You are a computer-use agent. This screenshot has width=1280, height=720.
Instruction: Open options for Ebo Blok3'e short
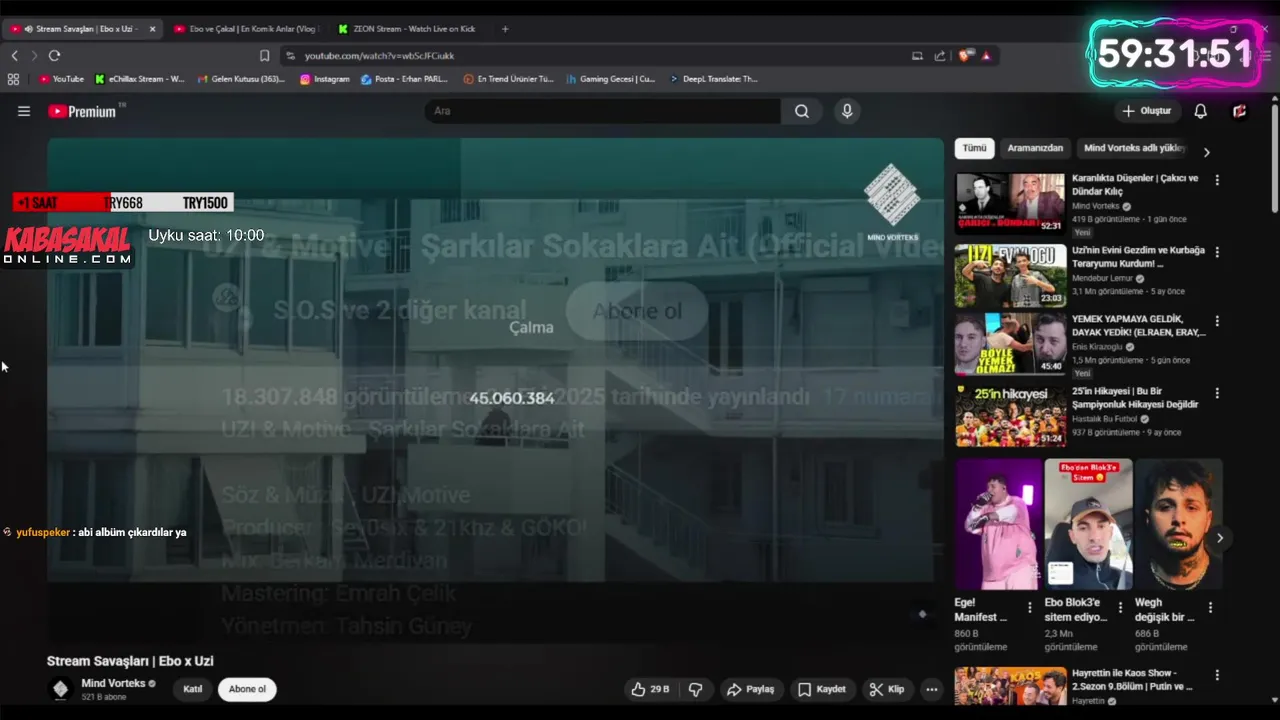pyautogui.click(x=1120, y=608)
